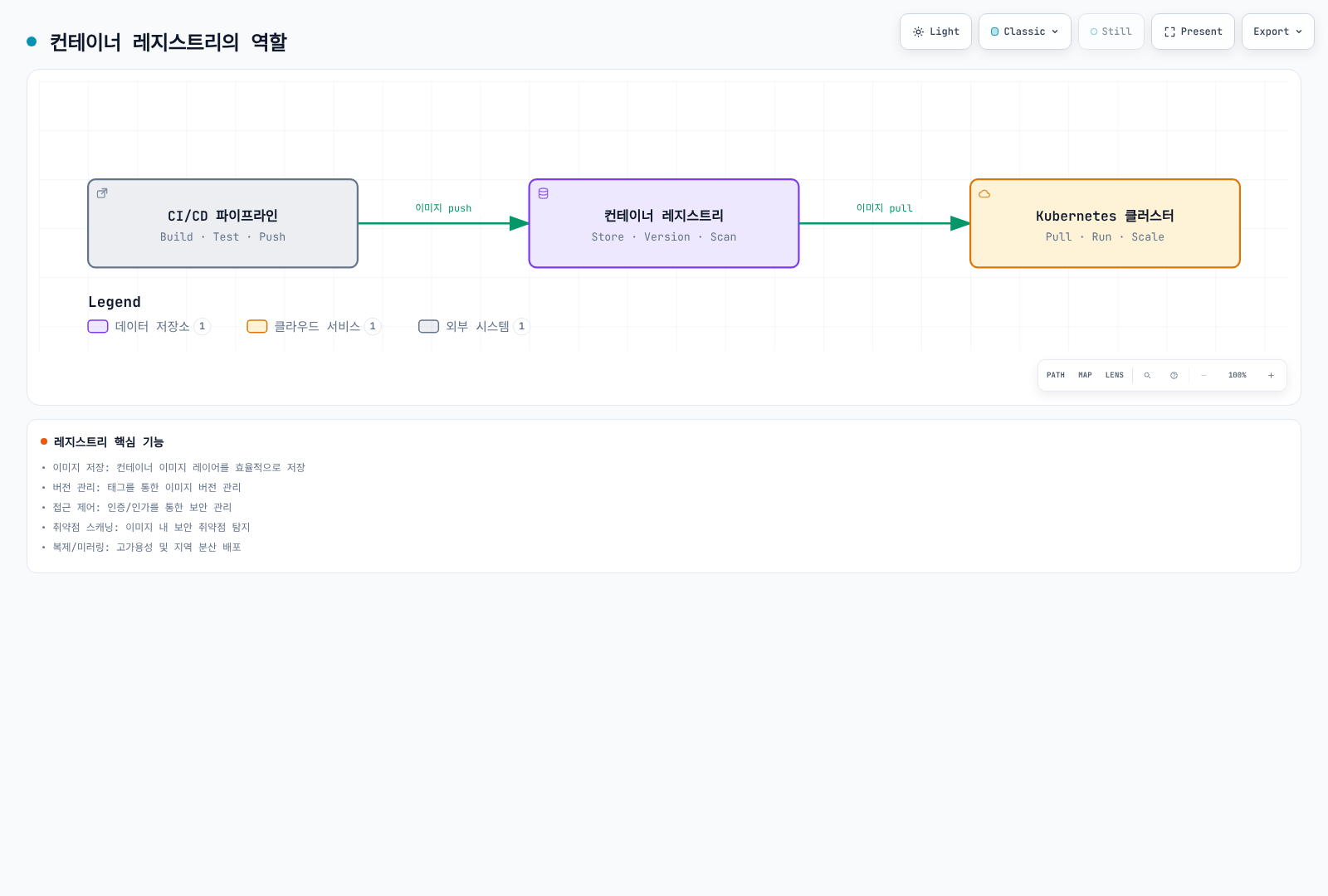Screen dimensions: 1328x896
Task: Activate the PATH view tool
Action: 1056,375
